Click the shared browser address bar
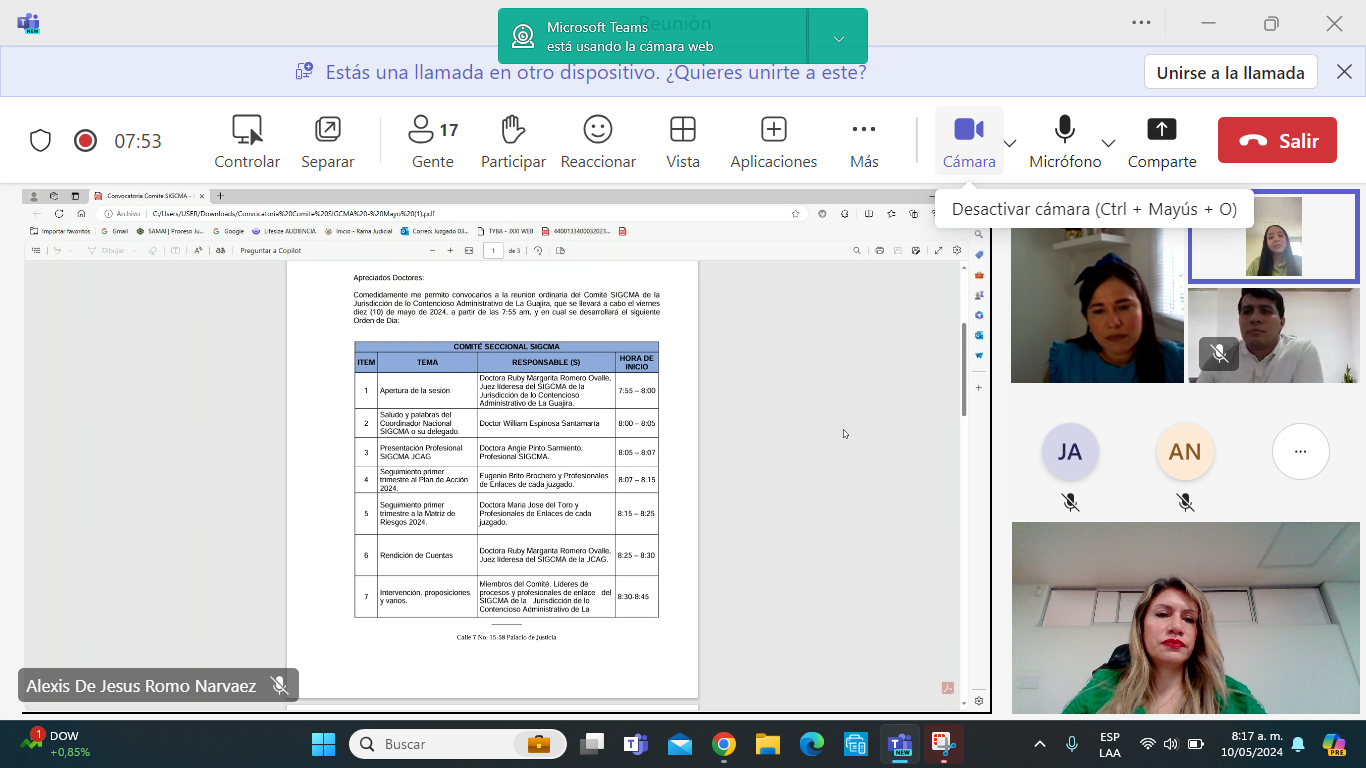Screen dimensions: 1366x768 [450, 213]
